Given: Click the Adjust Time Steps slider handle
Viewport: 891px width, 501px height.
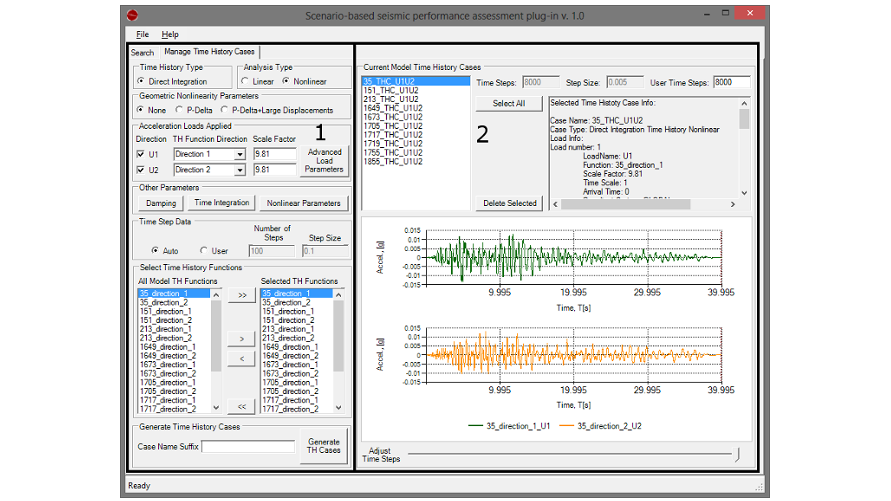Looking at the screenshot, I should tap(737, 454).
